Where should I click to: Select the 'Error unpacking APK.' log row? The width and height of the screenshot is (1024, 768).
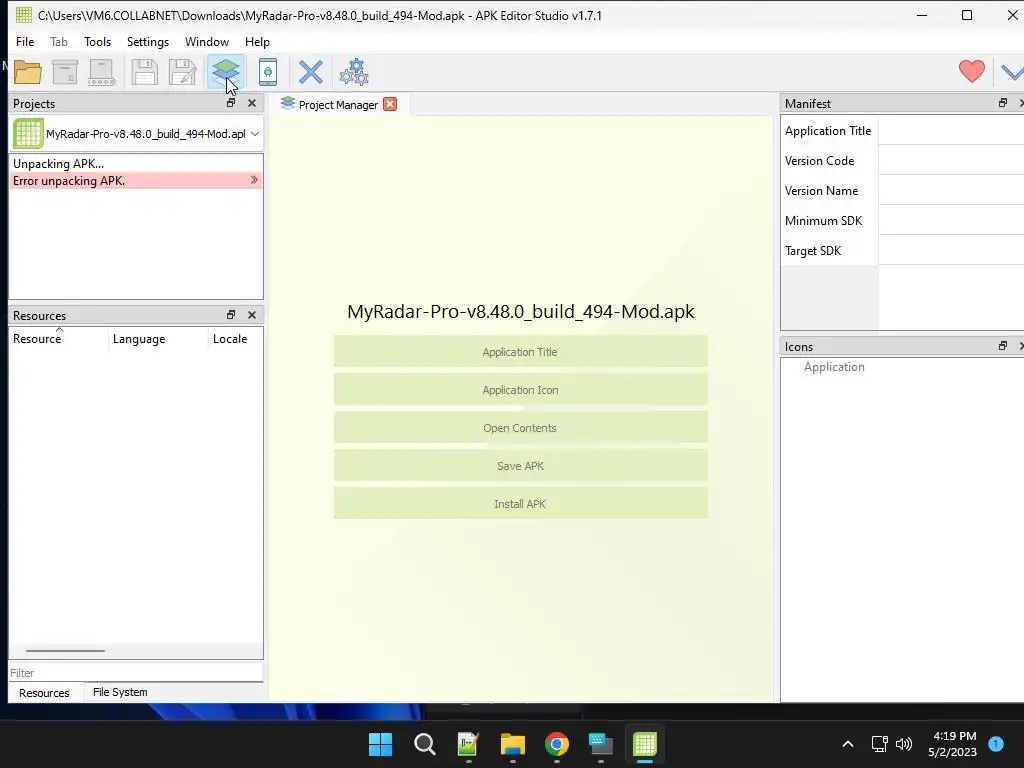pyautogui.click(x=136, y=180)
